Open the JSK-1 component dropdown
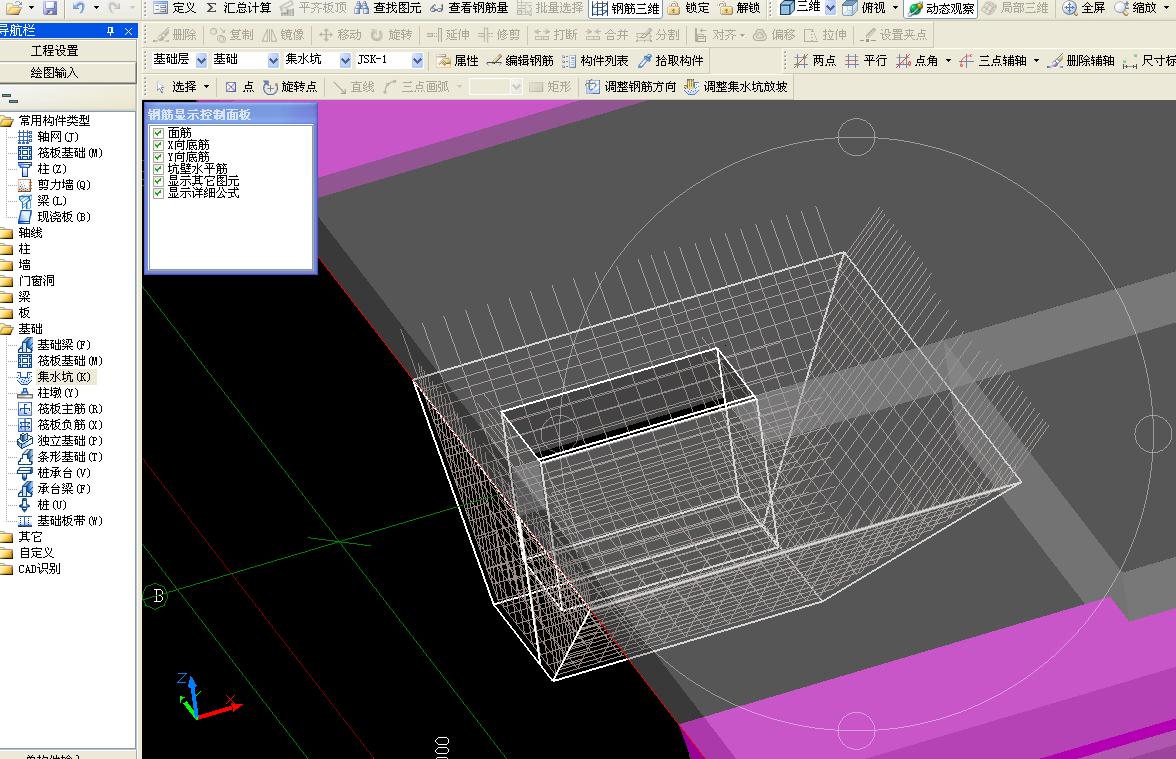 [x=417, y=60]
